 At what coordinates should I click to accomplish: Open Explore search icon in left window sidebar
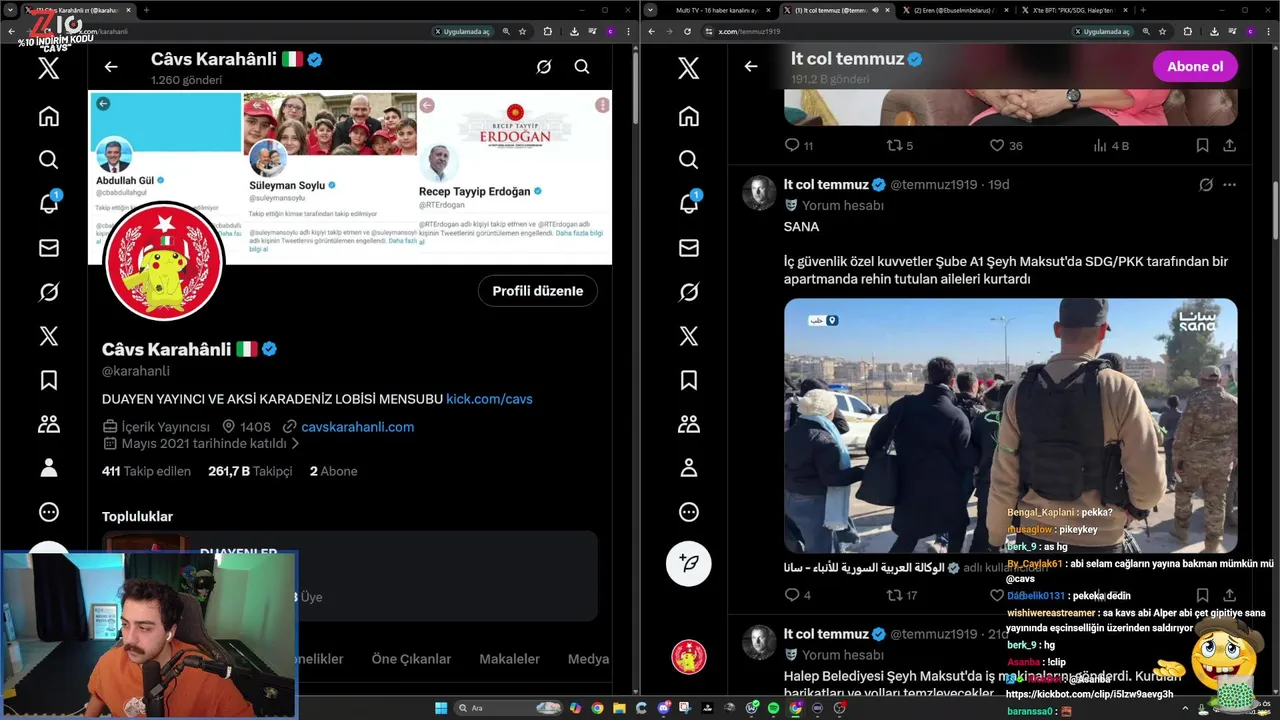[48, 160]
